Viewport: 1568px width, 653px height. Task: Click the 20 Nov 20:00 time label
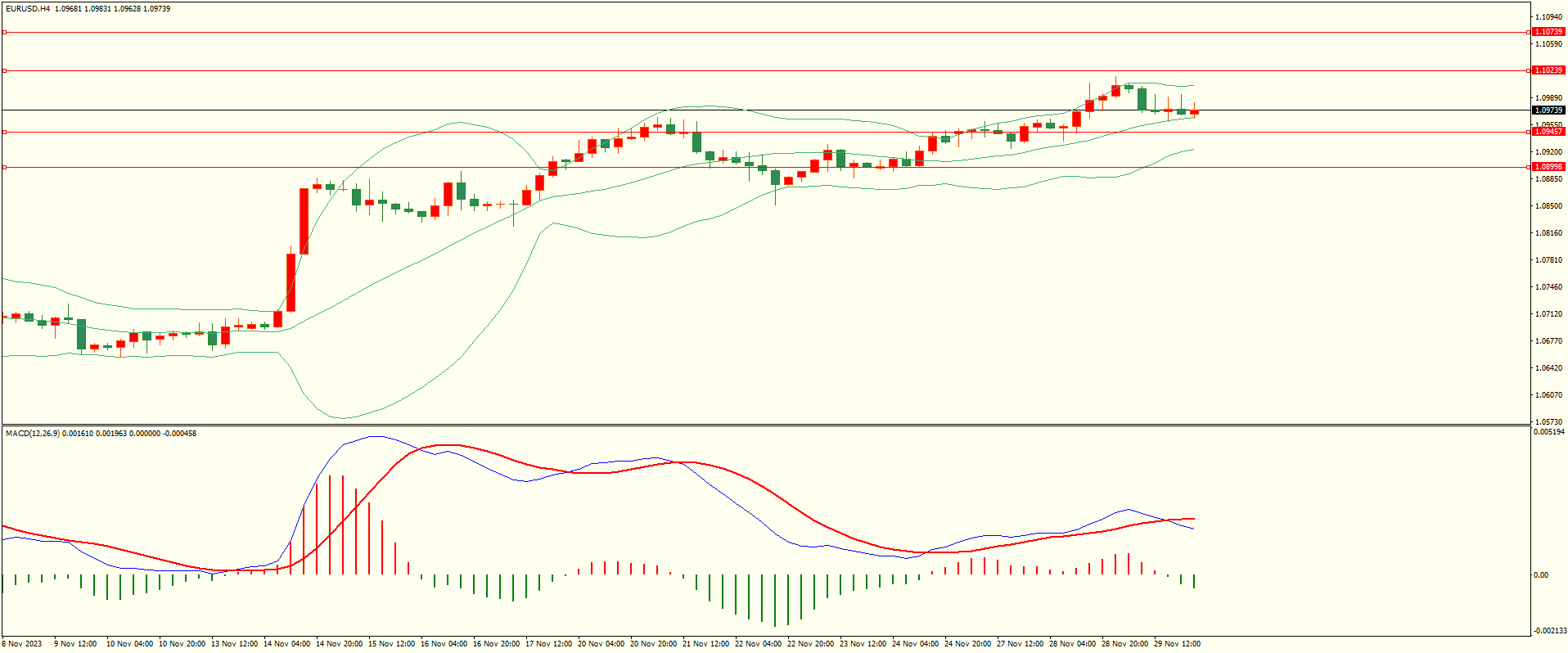[x=653, y=643]
